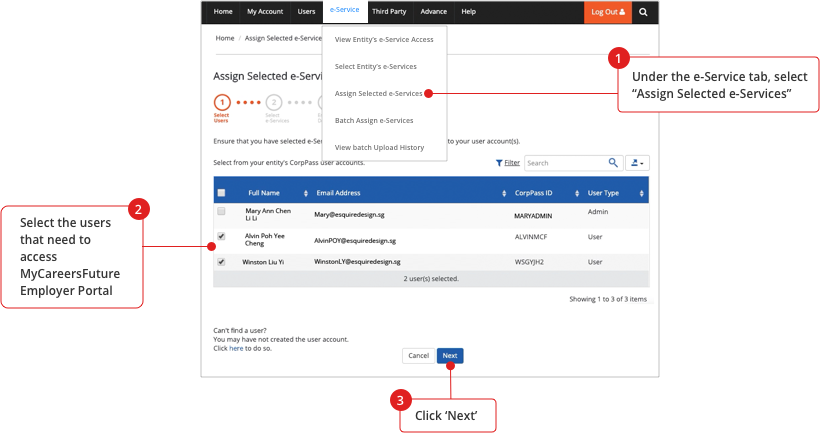820x433 pixels.
Task: Click the 'here' link to create user
Action: [236, 348]
